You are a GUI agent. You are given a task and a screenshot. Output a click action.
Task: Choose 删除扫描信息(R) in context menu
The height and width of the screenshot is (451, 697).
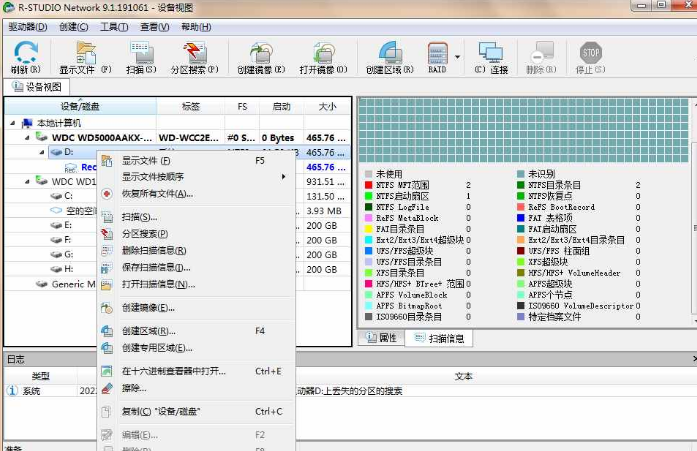[196, 251]
